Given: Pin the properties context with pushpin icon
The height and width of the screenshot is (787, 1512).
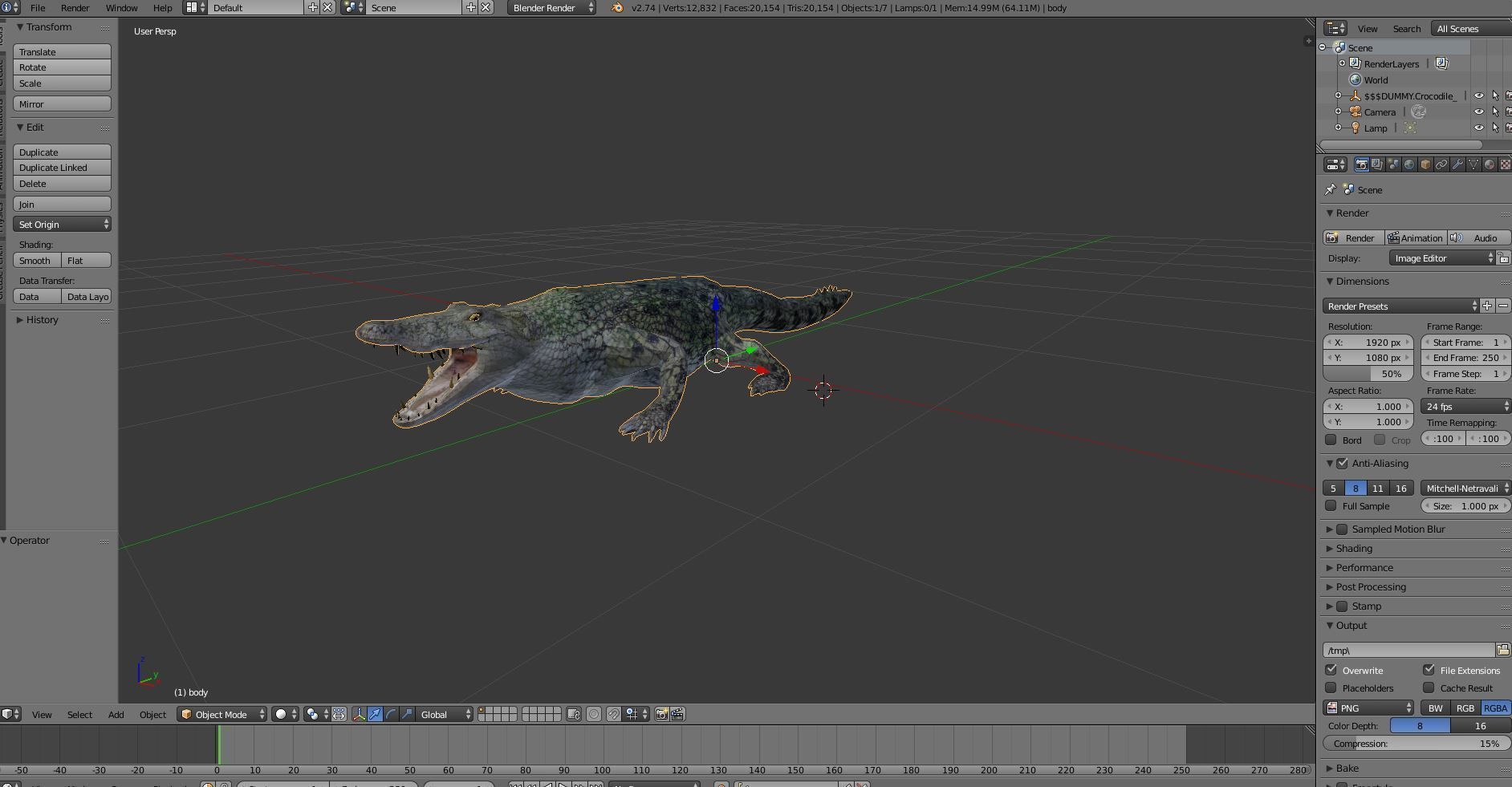Looking at the screenshot, I should tap(1331, 190).
